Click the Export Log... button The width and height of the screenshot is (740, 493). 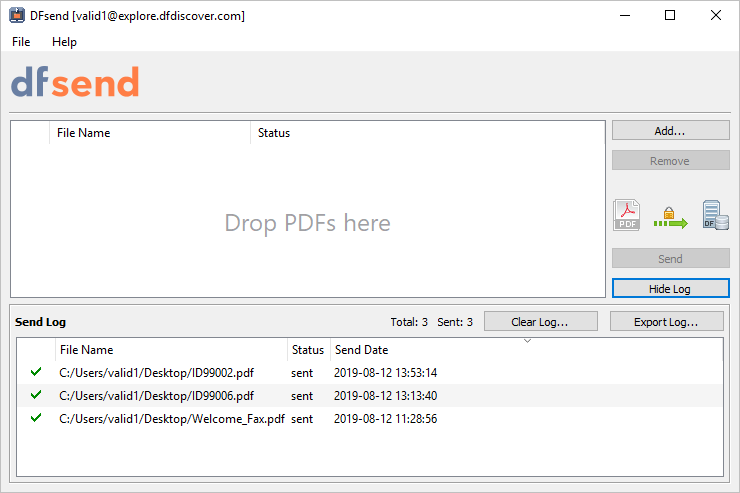[666, 322]
